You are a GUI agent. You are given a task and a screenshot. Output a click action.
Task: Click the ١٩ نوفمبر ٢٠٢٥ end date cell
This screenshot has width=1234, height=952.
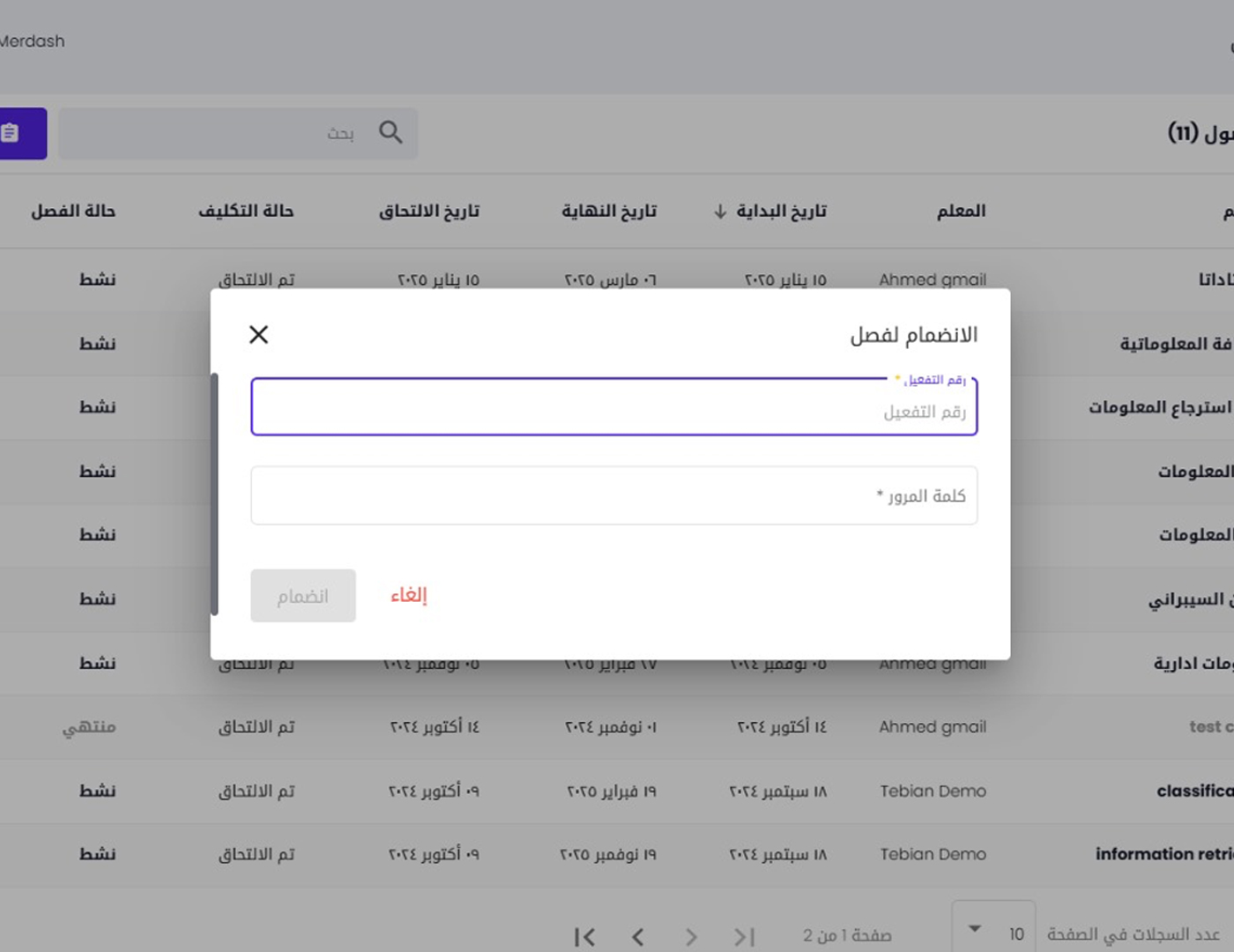pyautogui.click(x=608, y=854)
